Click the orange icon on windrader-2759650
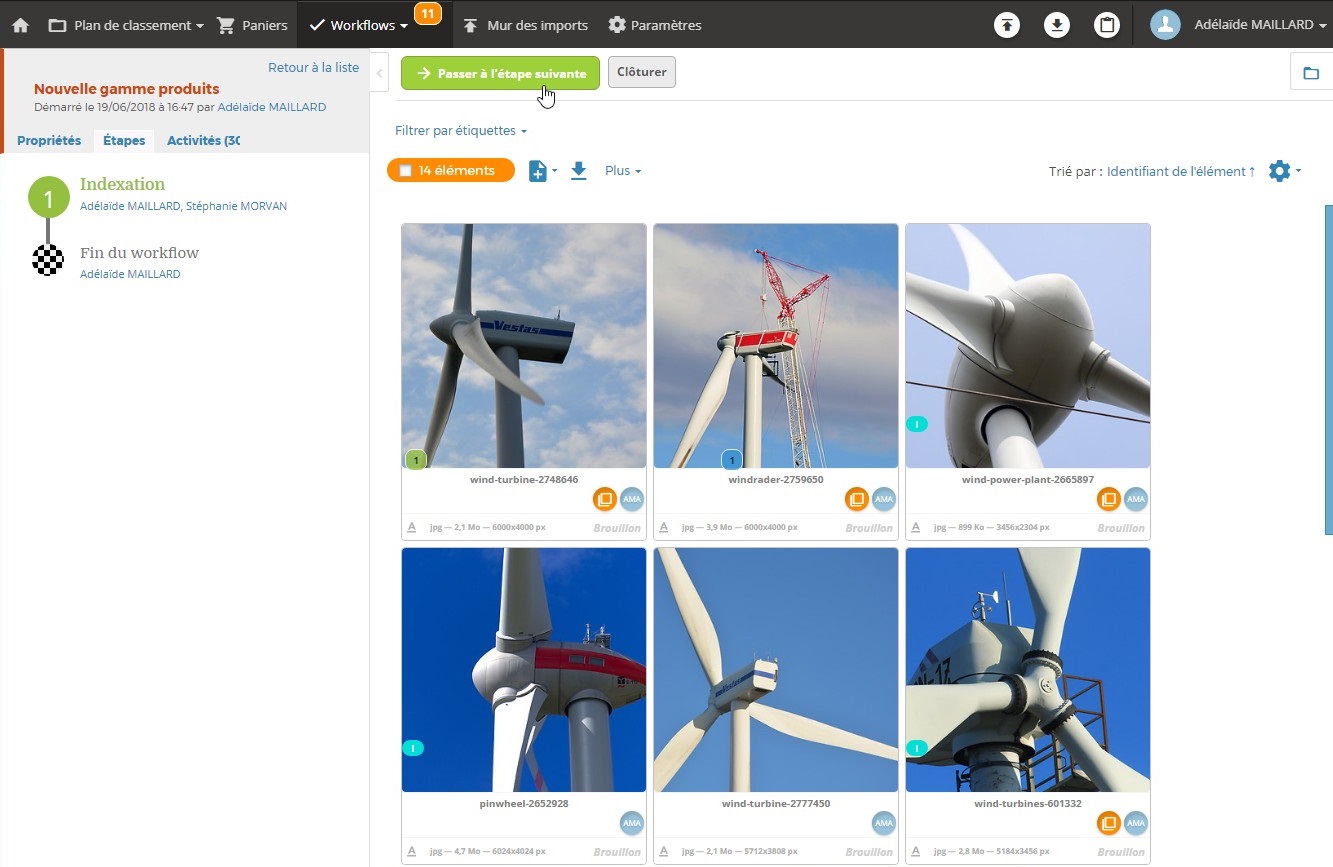The image size is (1333, 867). pyautogui.click(x=856, y=499)
